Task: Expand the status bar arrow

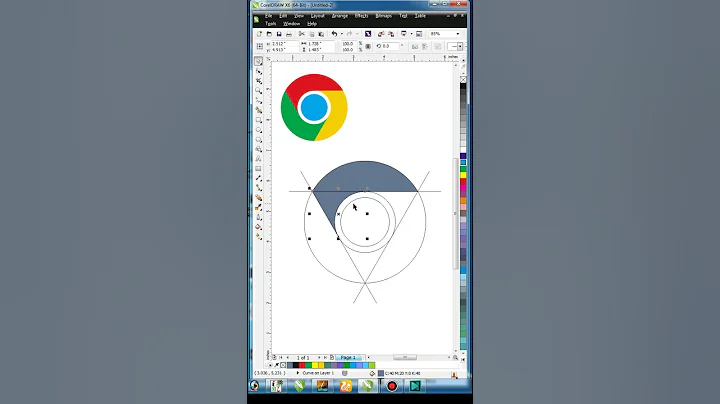Action: (298, 373)
